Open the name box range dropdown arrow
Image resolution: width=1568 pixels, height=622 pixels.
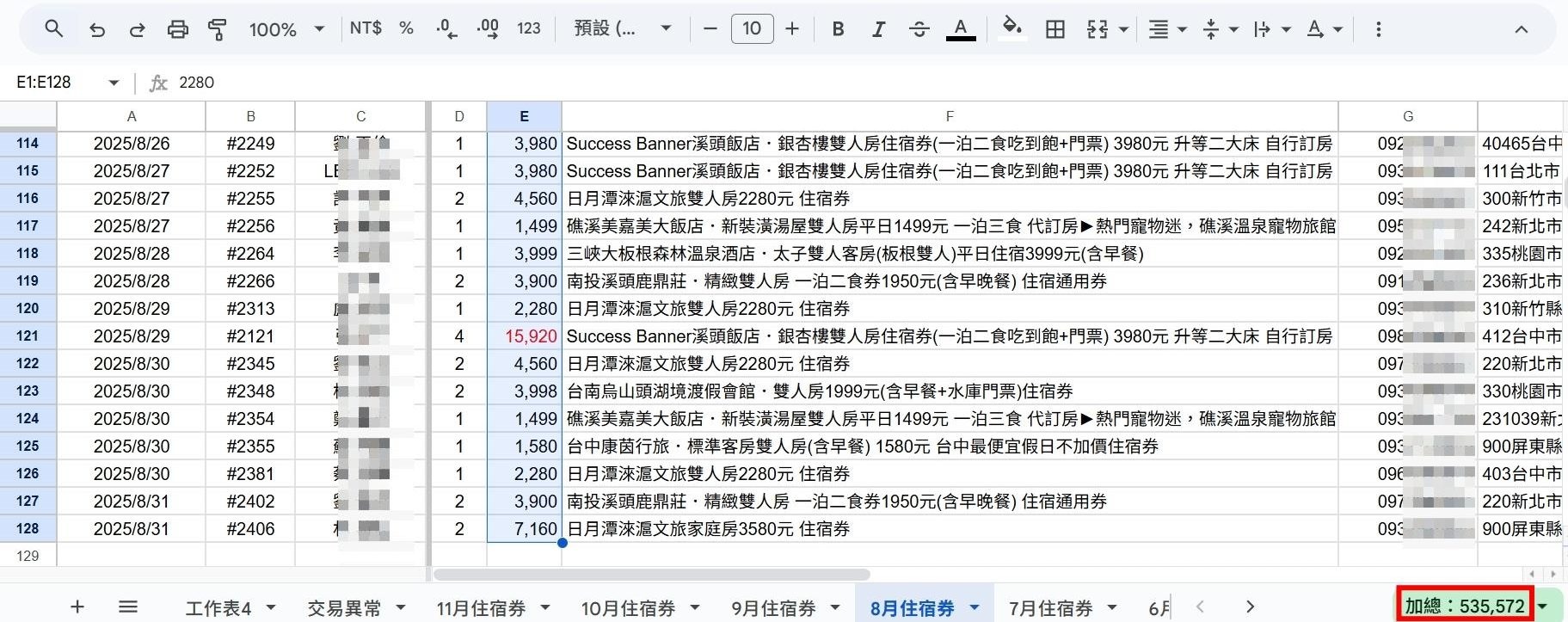[x=114, y=83]
